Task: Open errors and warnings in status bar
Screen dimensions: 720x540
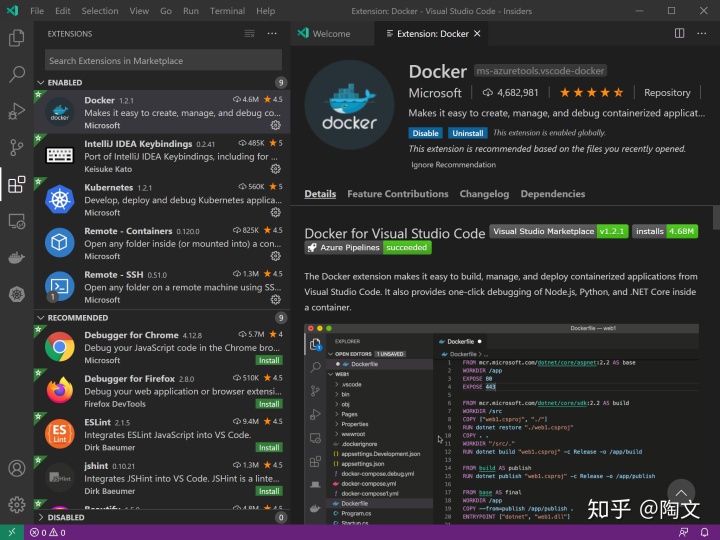Action: [x=47, y=533]
